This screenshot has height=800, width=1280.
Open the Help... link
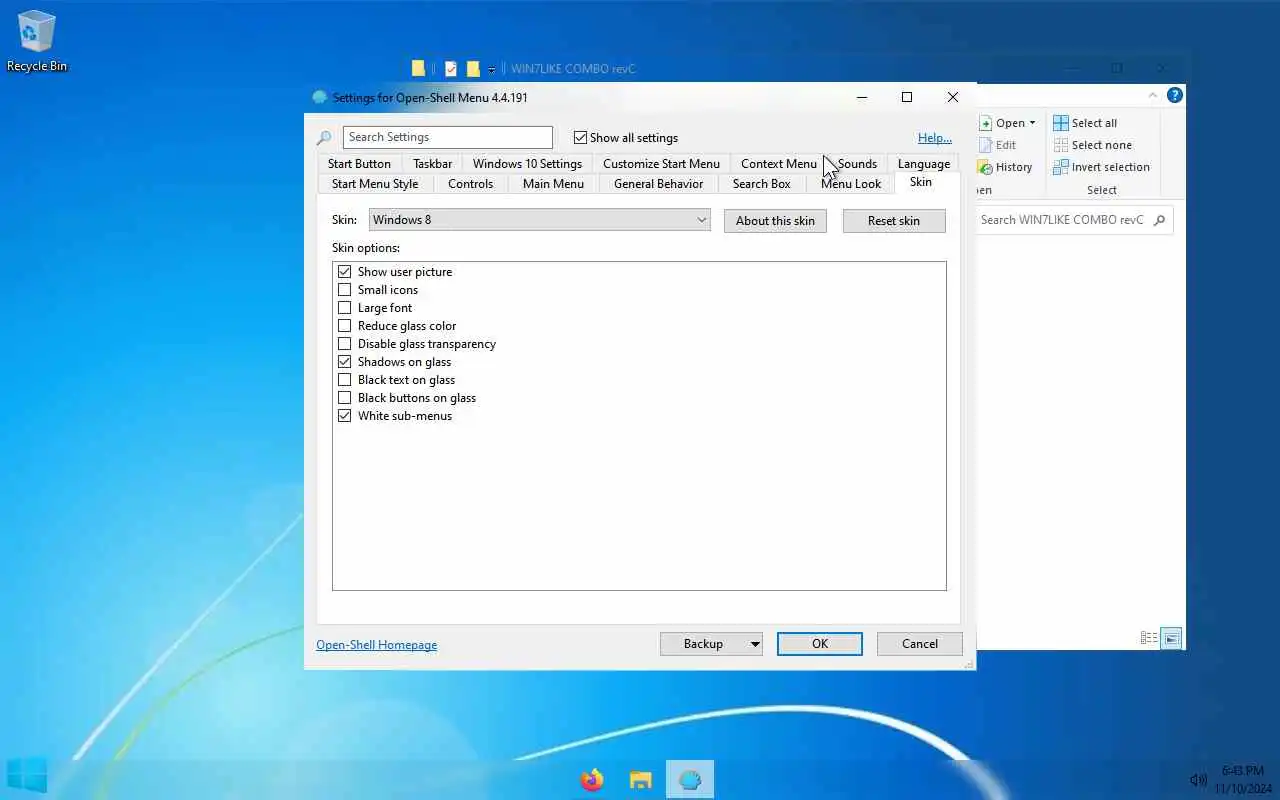pyautogui.click(x=935, y=138)
